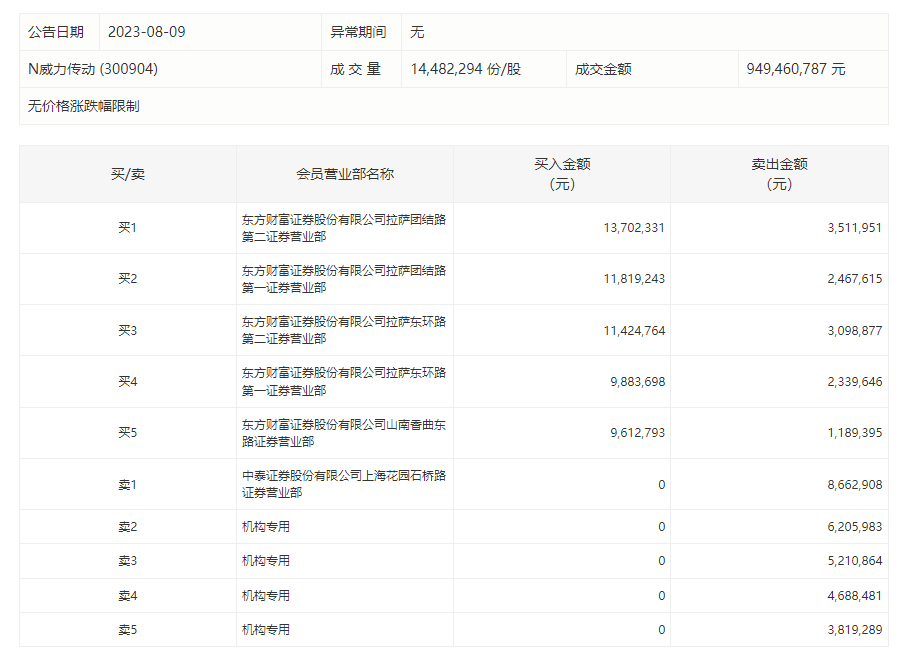Click the announcement date 2023-08-09
910x661 pixels.
tap(146, 32)
